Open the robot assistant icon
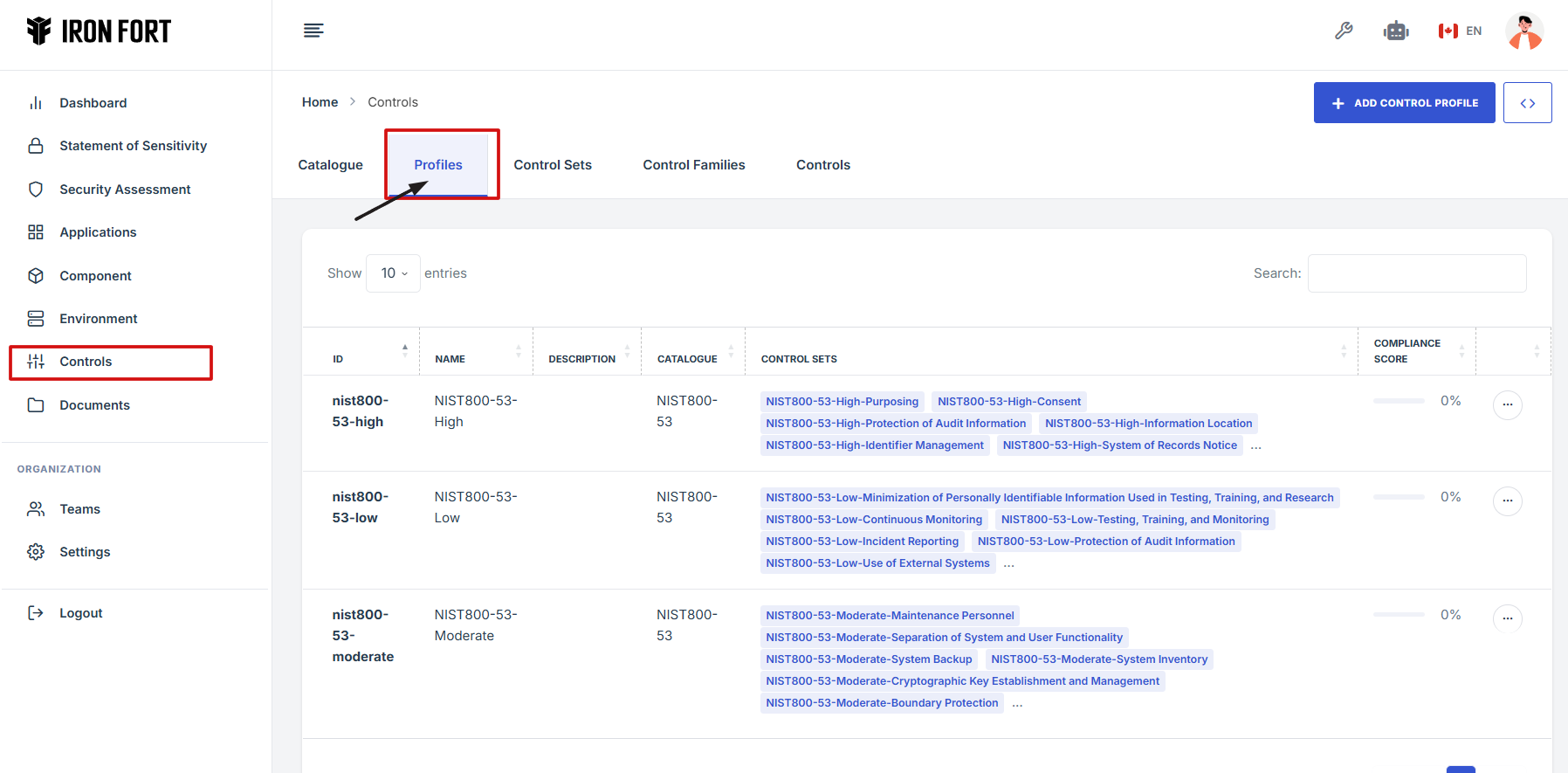This screenshot has height=773, width=1568. 1396,31
